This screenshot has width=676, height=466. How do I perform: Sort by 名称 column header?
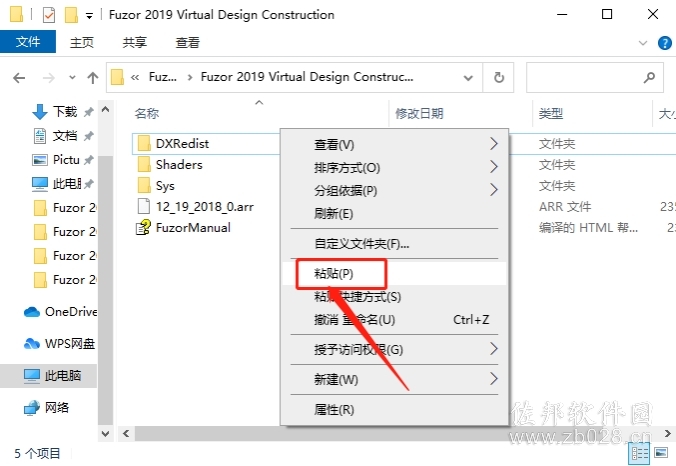(x=147, y=113)
